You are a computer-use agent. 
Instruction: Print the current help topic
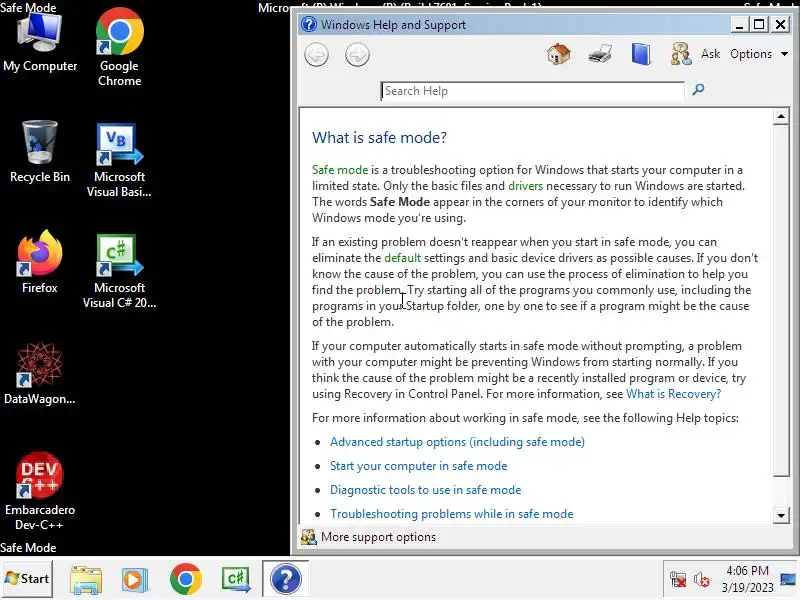600,54
